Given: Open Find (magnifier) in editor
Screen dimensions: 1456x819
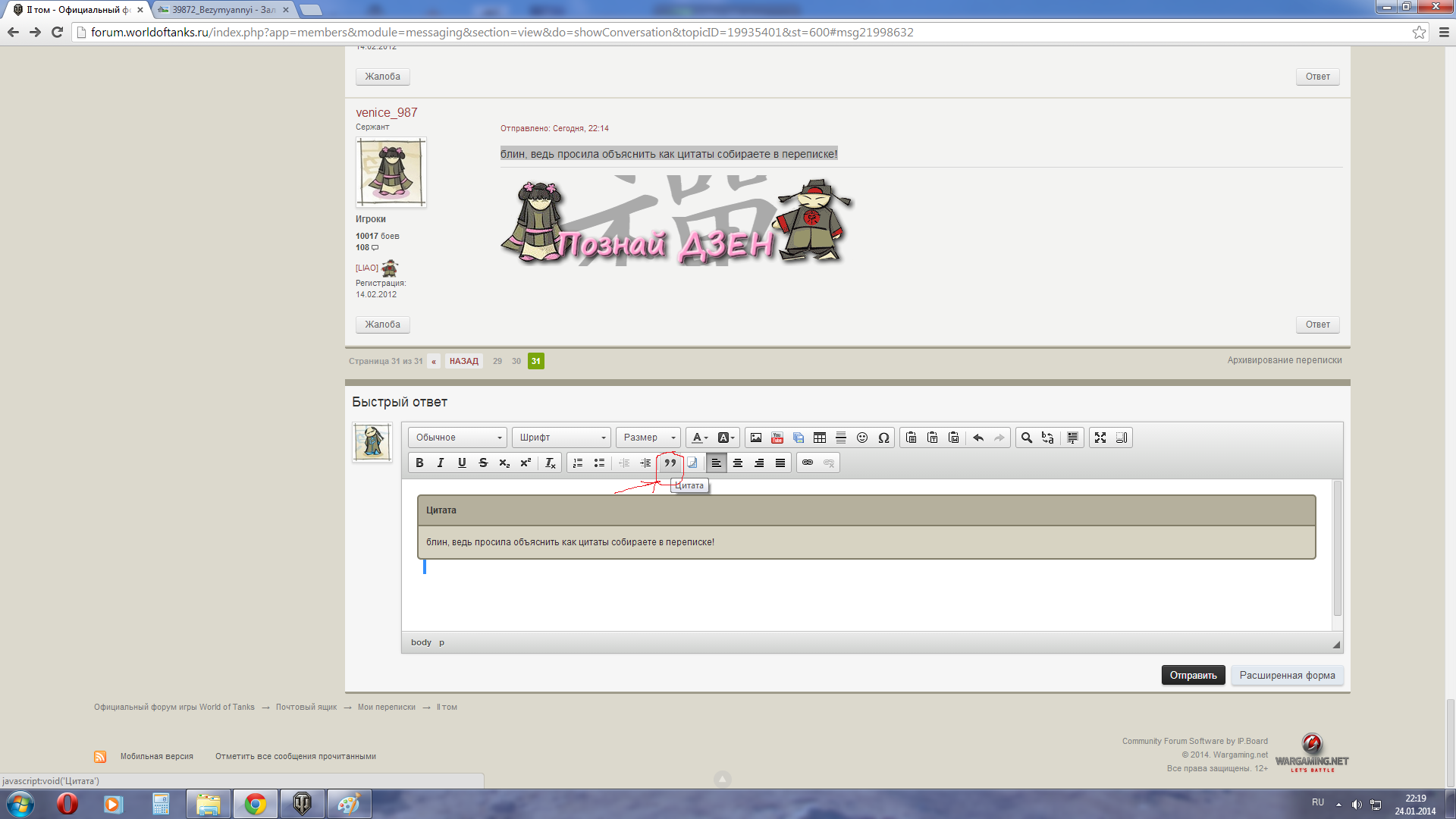Looking at the screenshot, I should tap(1027, 438).
